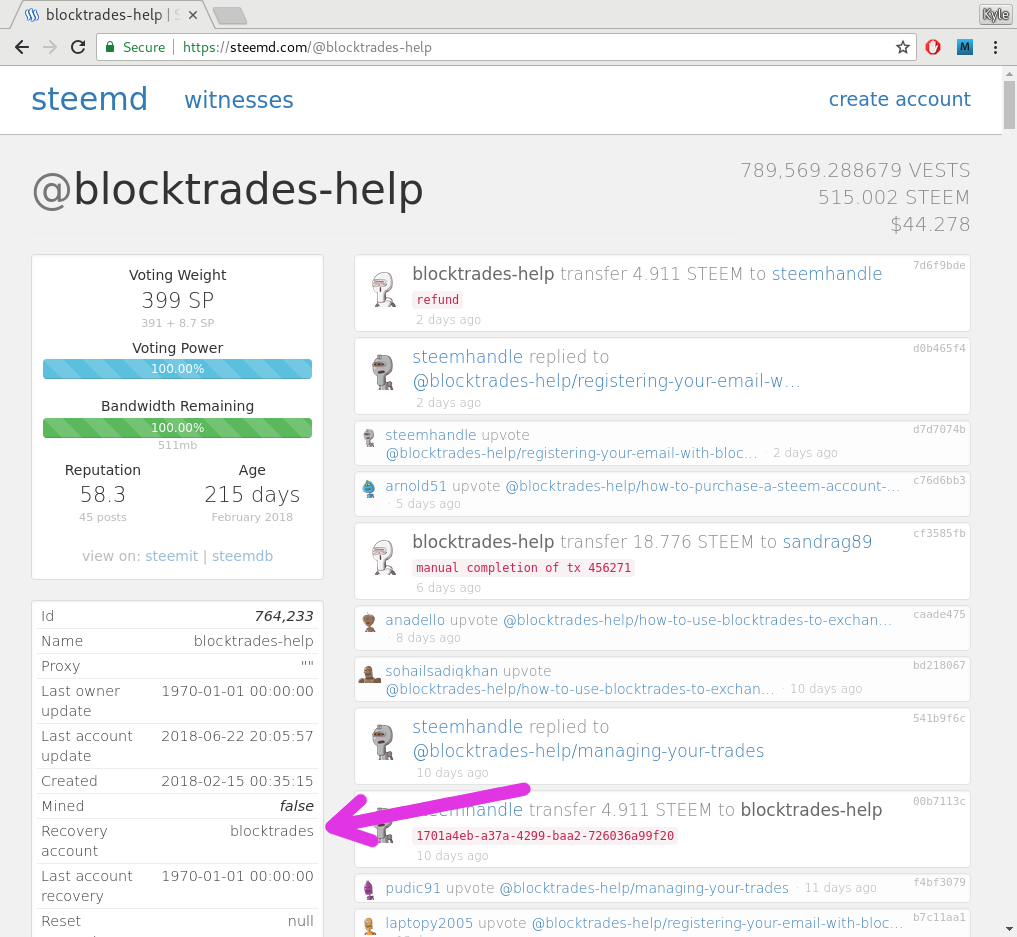Screen dimensions: 1017x937
Task: Click sandrag89 user link
Action: point(827,541)
